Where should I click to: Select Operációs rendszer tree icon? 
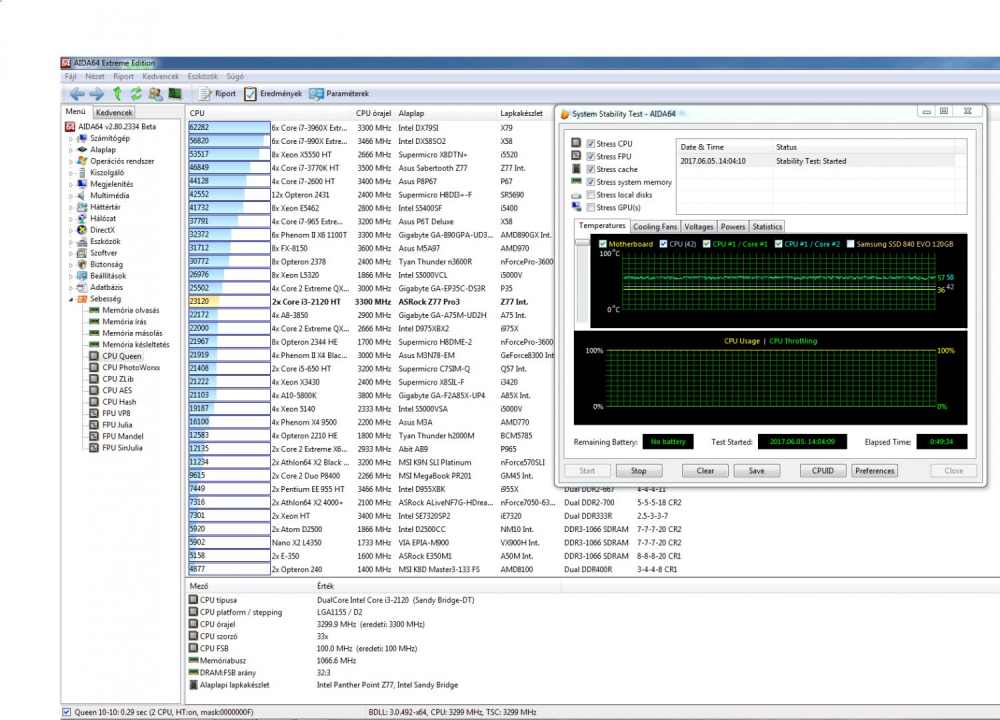[x=82, y=161]
